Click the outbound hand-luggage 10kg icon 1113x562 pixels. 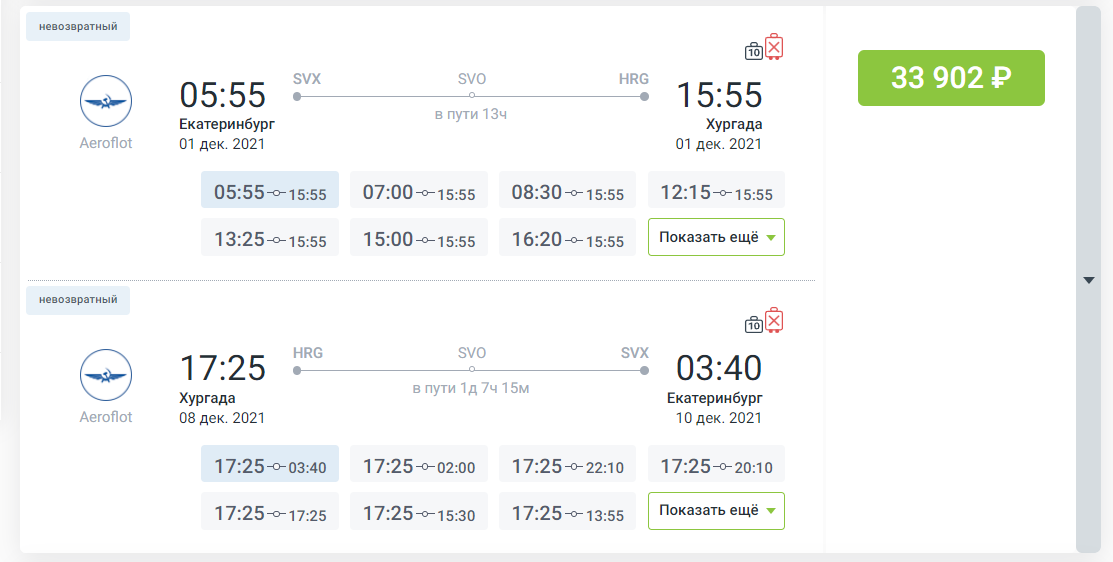754,51
